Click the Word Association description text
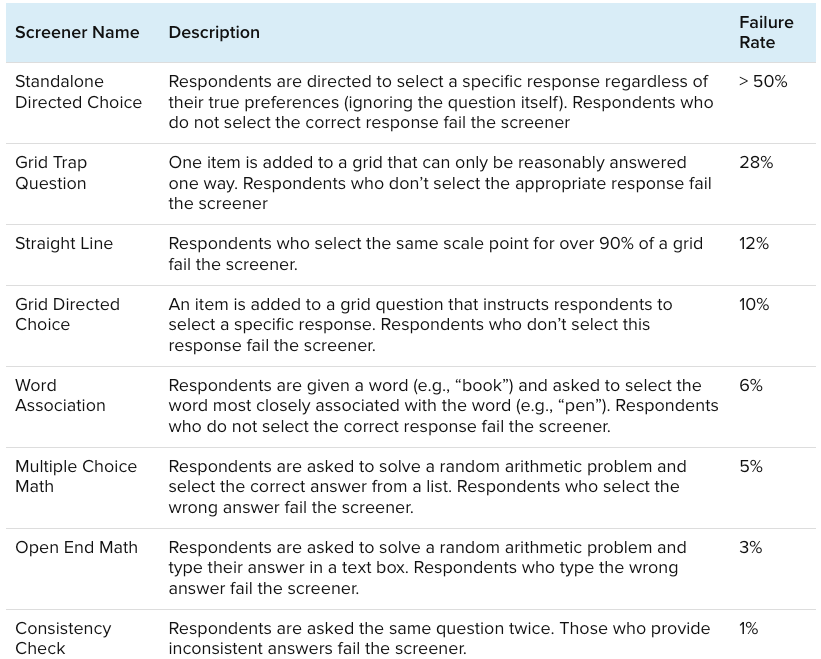The height and width of the screenshot is (659, 821). point(443,406)
